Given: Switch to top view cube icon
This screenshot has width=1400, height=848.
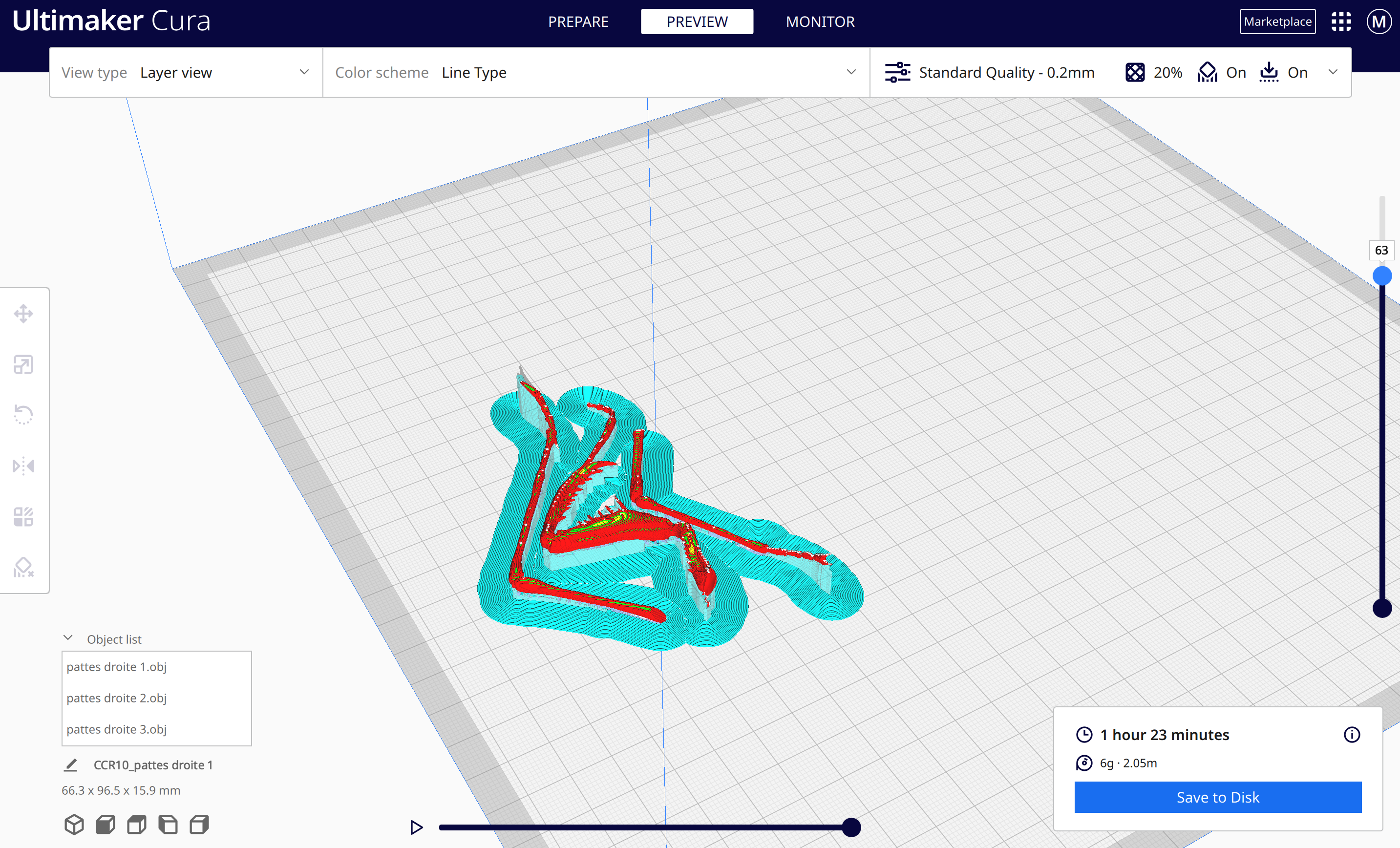Looking at the screenshot, I should (136, 824).
